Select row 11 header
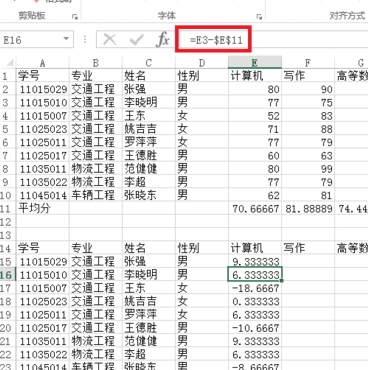Screen dimensions: 368x370 (x=6, y=208)
